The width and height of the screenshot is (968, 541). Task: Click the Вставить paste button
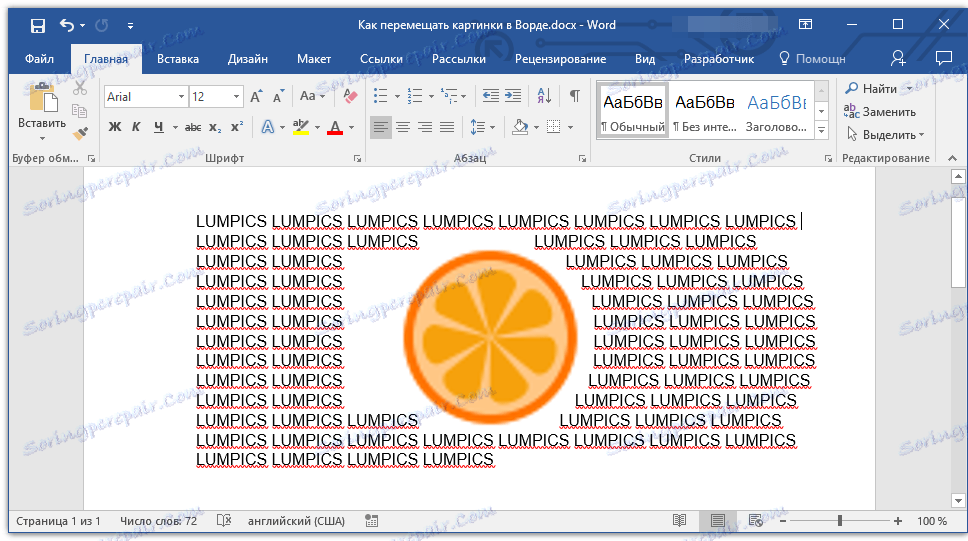pyautogui.click(x=42, y=111)
